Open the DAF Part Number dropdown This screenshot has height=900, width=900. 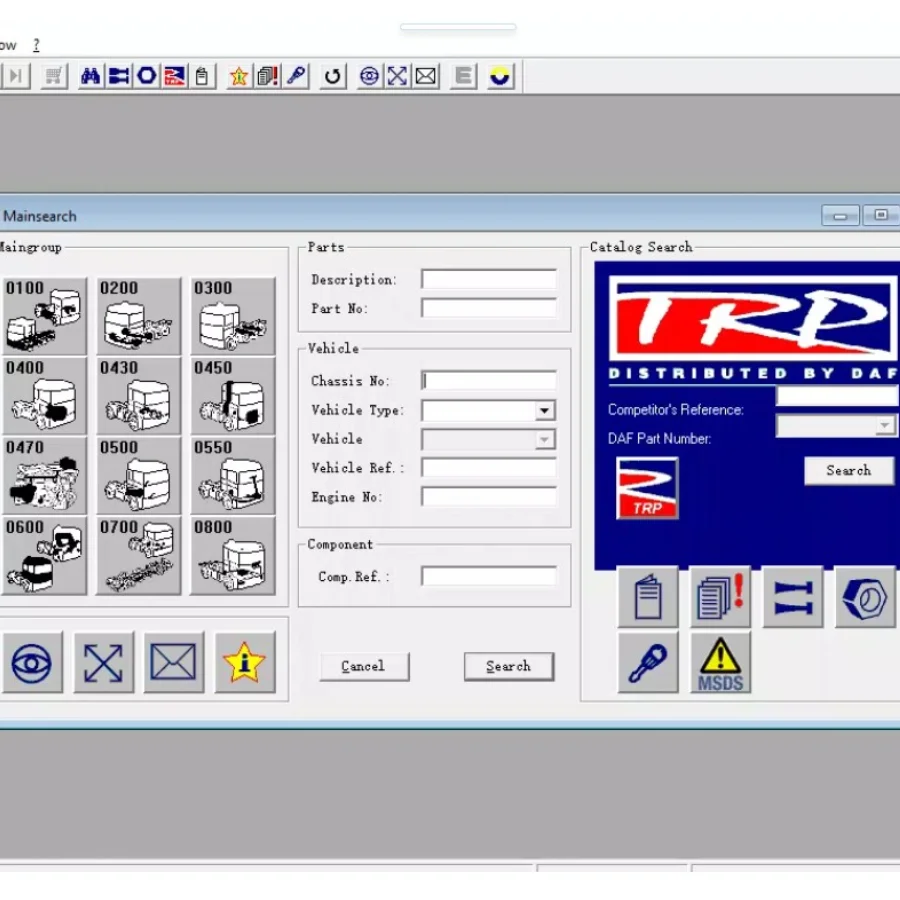[885, 425]
